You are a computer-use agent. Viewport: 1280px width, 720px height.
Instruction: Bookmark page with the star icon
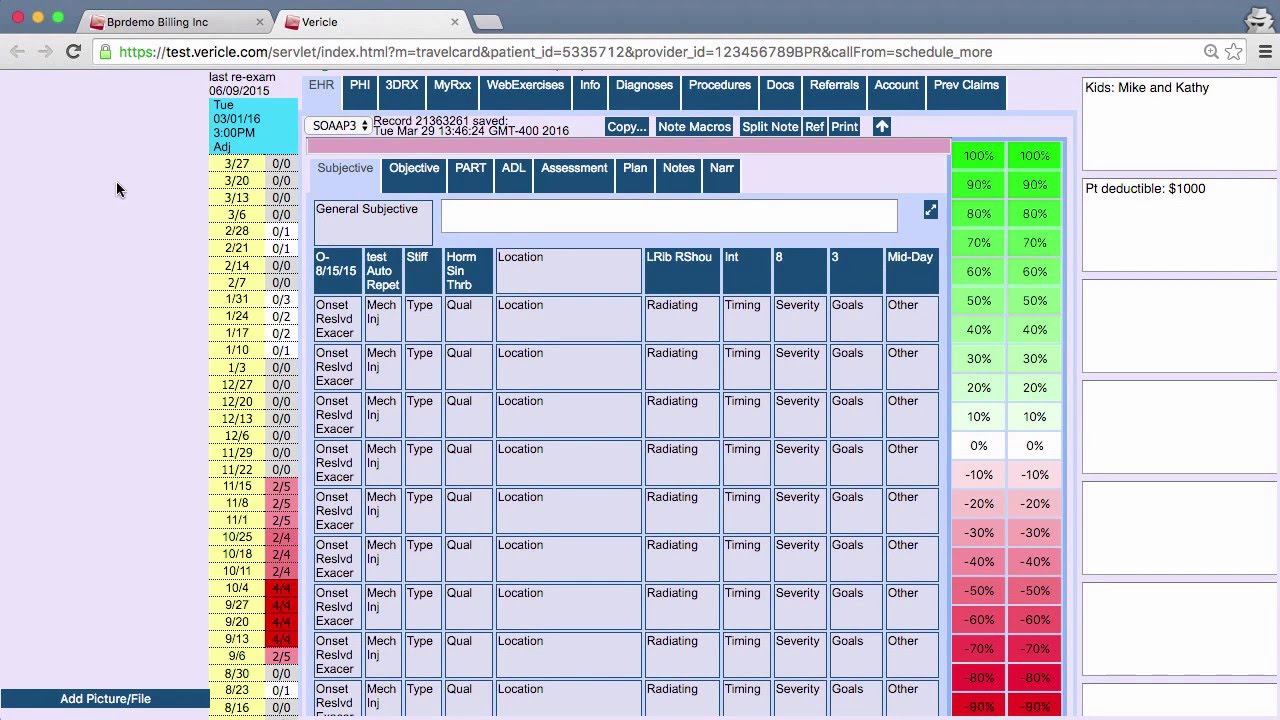click(x=1234, y=52)
